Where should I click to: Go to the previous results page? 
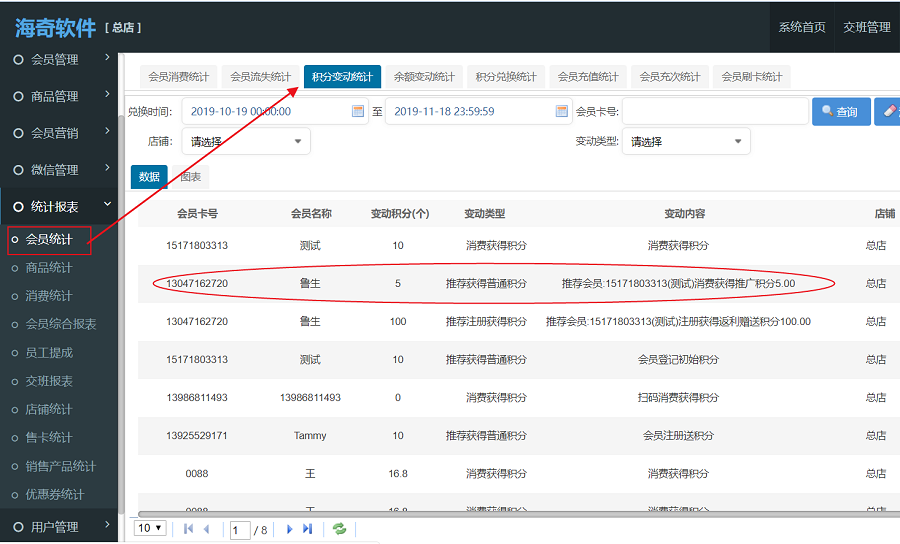207,528
